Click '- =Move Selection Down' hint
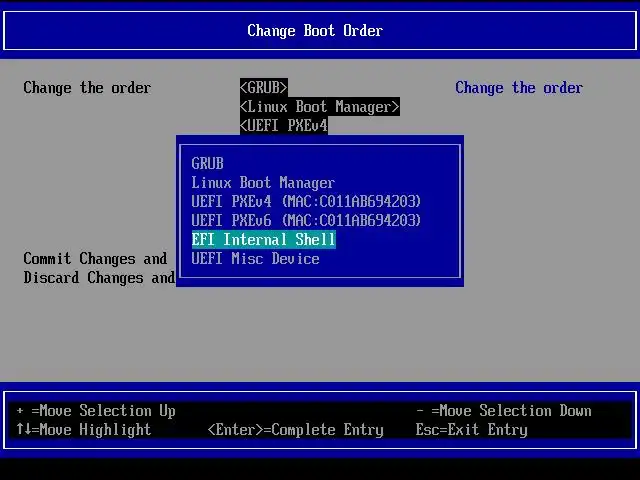Image resolution: width=640 pixels, height=480 pixels. [x=504, y=411]
